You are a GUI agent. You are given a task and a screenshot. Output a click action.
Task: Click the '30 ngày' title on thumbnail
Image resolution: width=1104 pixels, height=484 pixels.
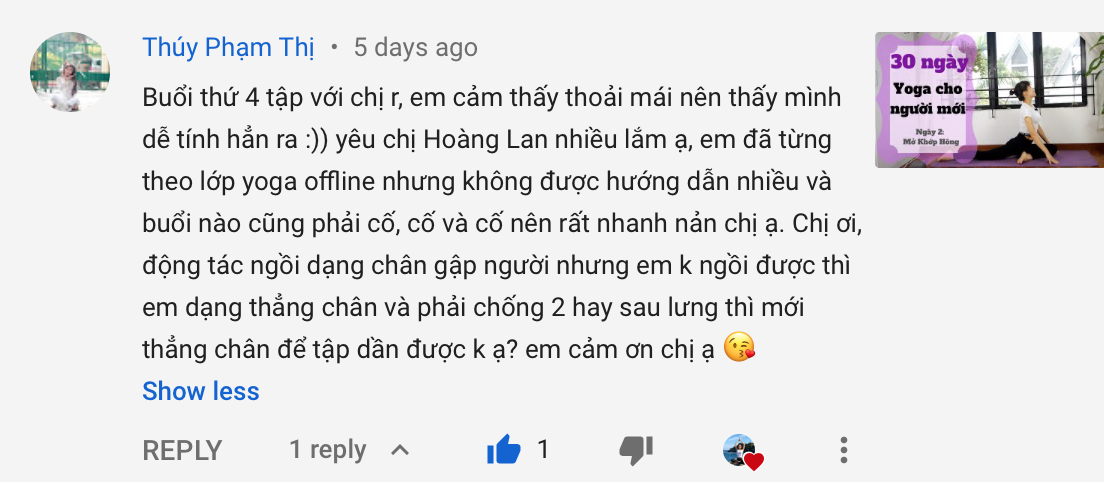(928, 62)
